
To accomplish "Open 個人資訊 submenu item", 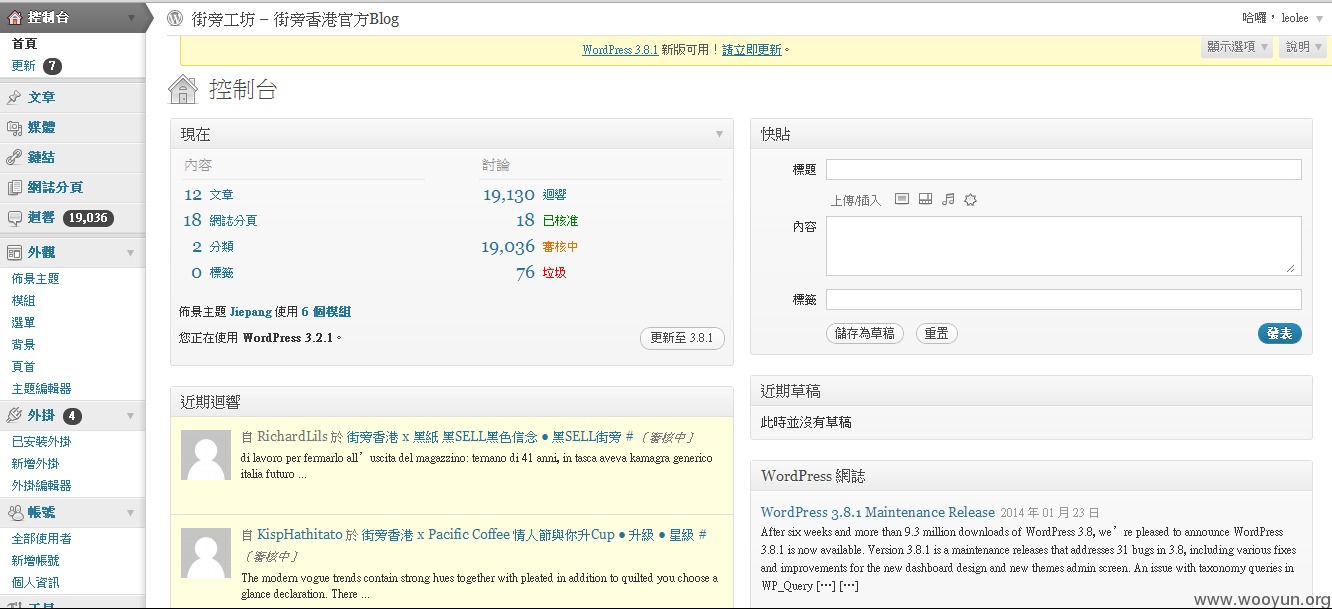I will click(35, 583).
